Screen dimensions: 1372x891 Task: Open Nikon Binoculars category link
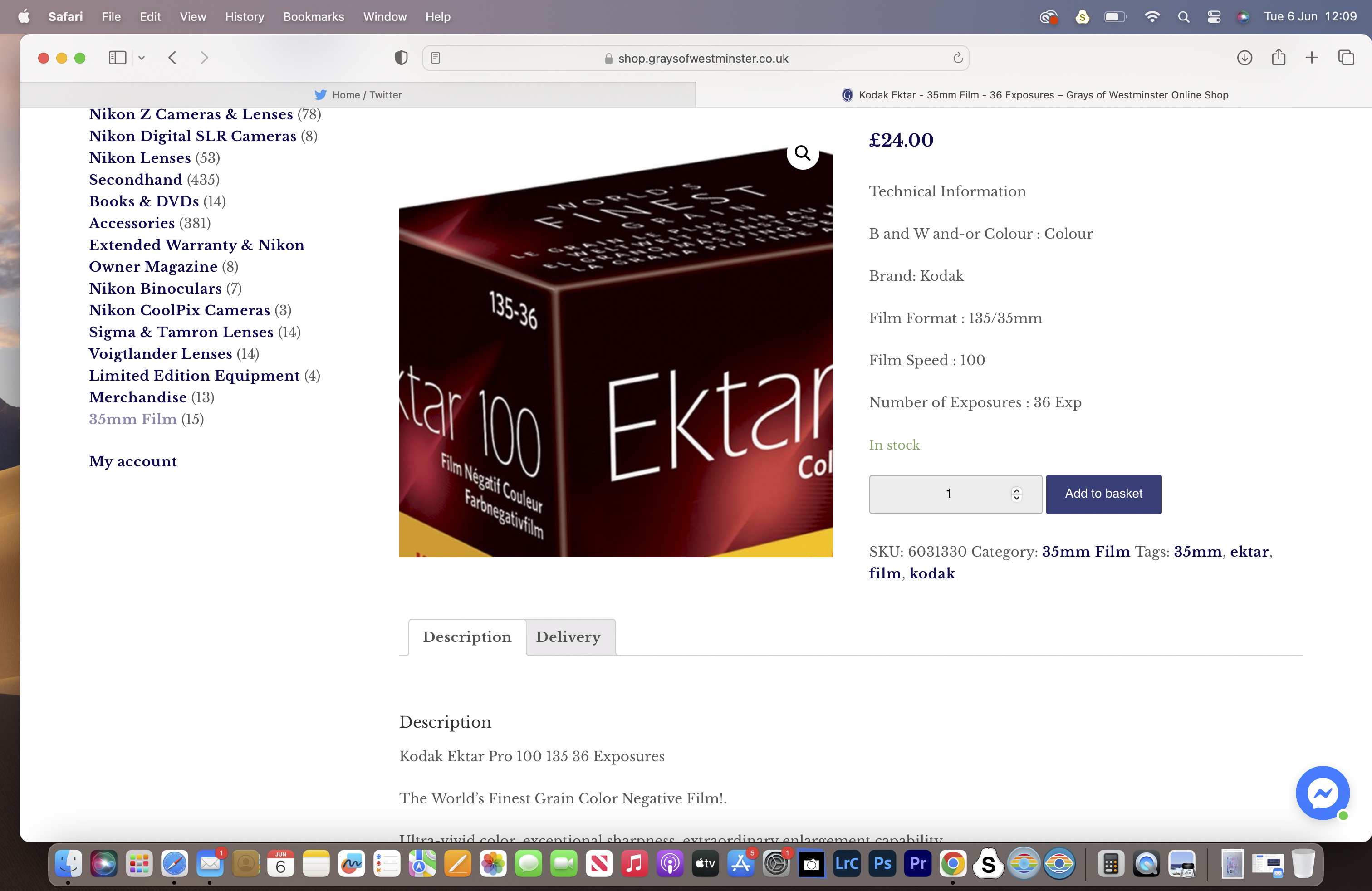(x=156, y=289)
